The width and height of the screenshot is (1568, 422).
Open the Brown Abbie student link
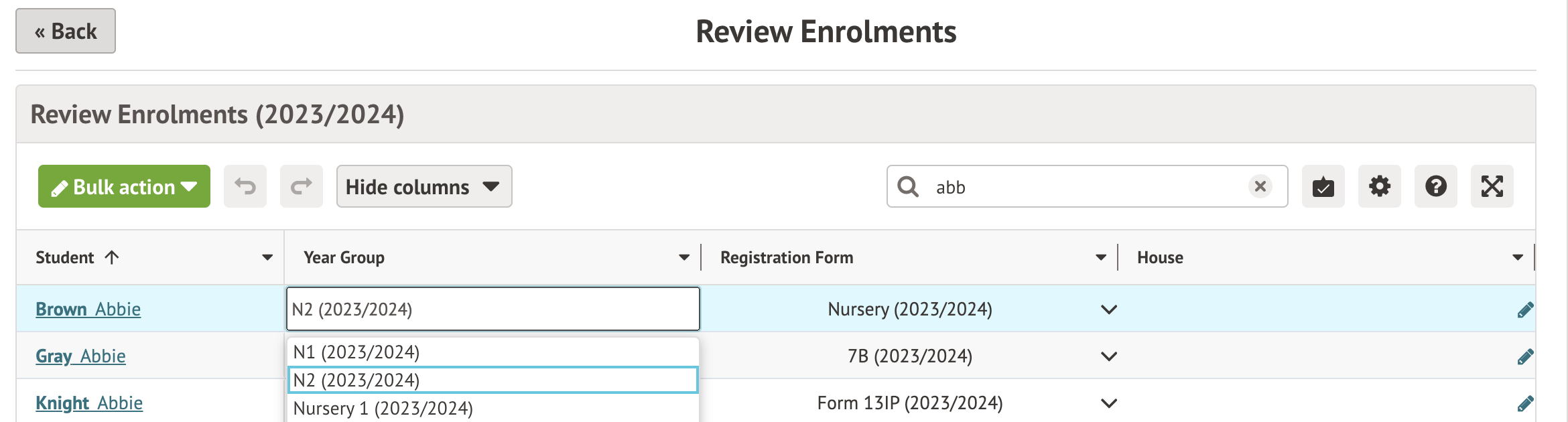tap(88, 309)
